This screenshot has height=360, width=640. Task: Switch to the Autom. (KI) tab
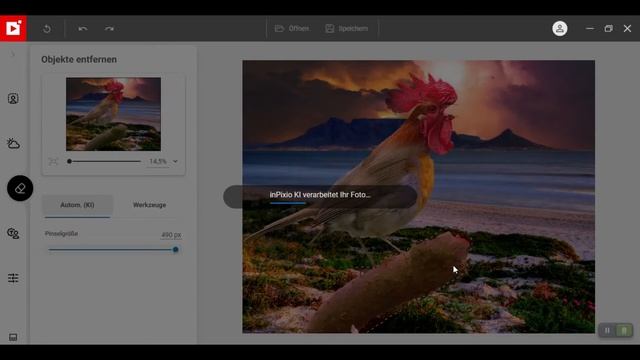(77, 205)
